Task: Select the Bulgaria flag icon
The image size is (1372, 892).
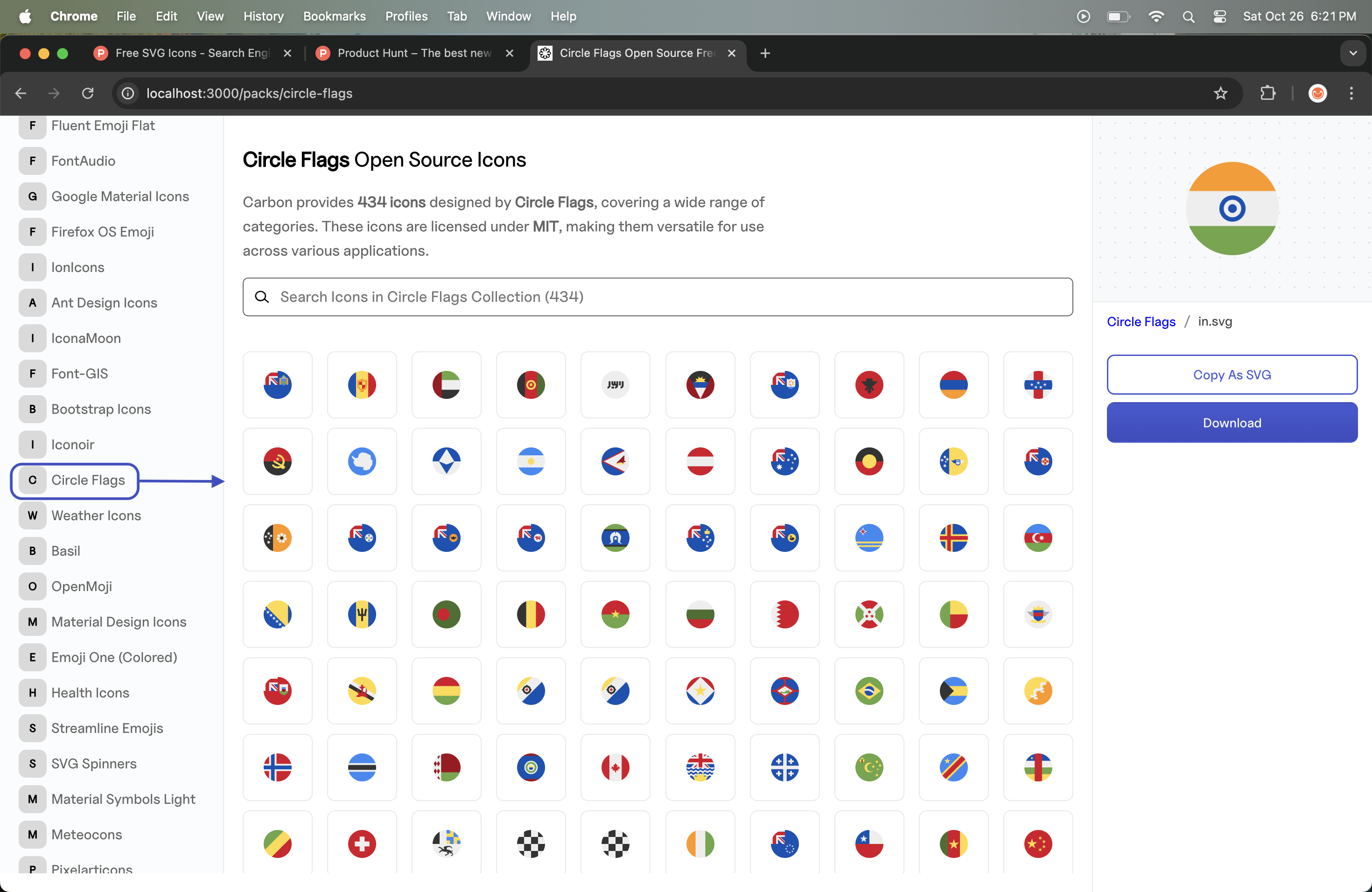Action: click(700, 614)
